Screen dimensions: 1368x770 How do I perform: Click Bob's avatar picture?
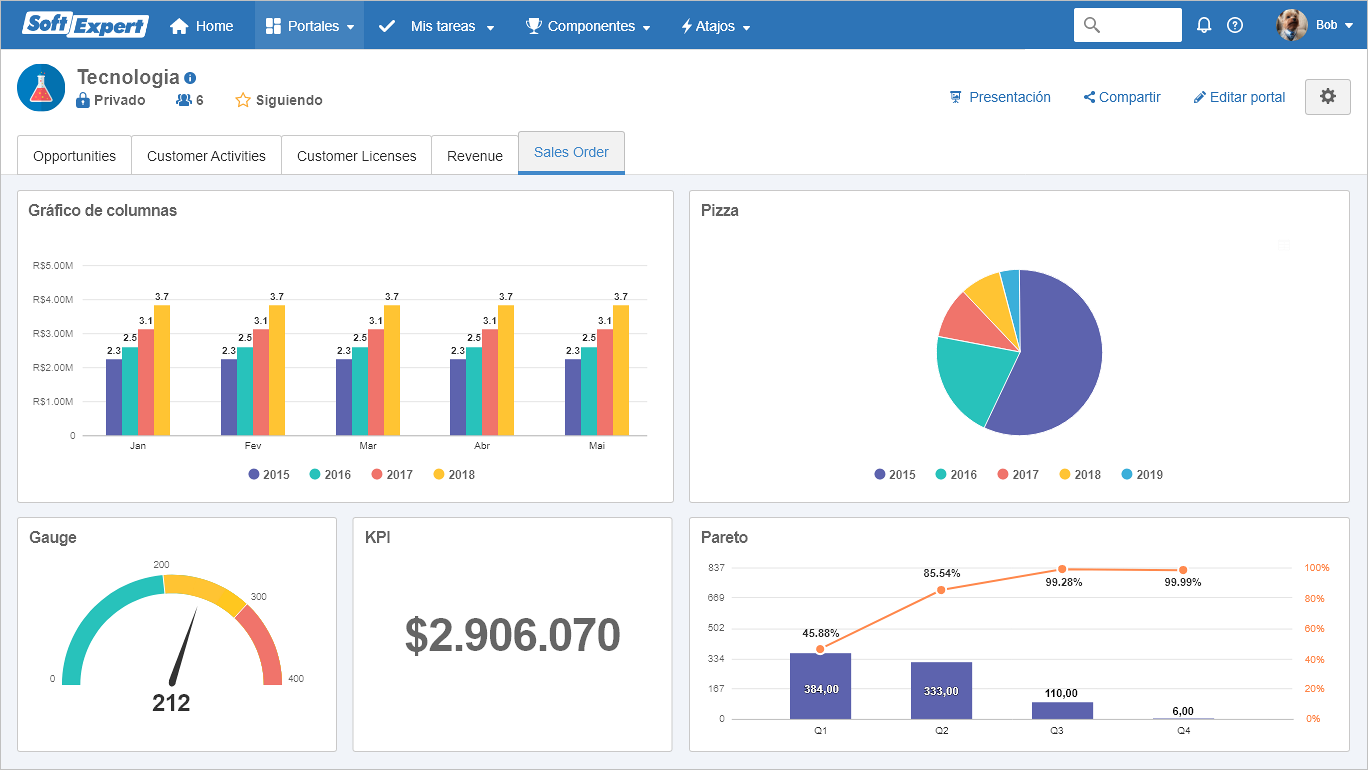point(1292,25)
